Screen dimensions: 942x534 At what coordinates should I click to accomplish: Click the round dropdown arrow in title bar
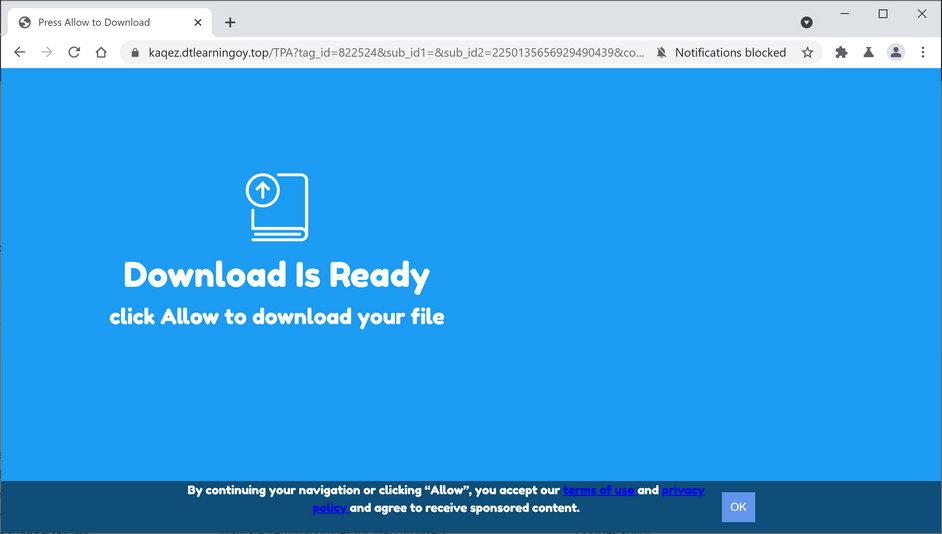tap(806, 22)
